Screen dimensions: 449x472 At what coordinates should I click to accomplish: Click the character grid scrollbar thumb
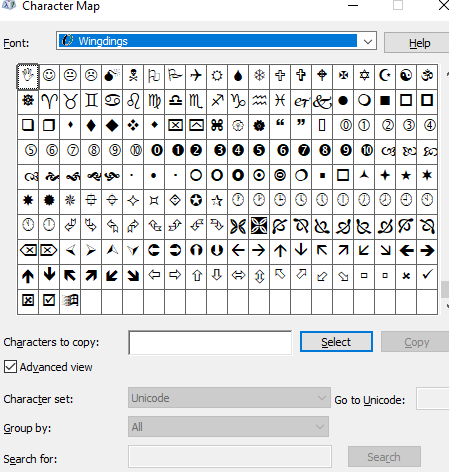pyautogui.click(x=445, y=290)
